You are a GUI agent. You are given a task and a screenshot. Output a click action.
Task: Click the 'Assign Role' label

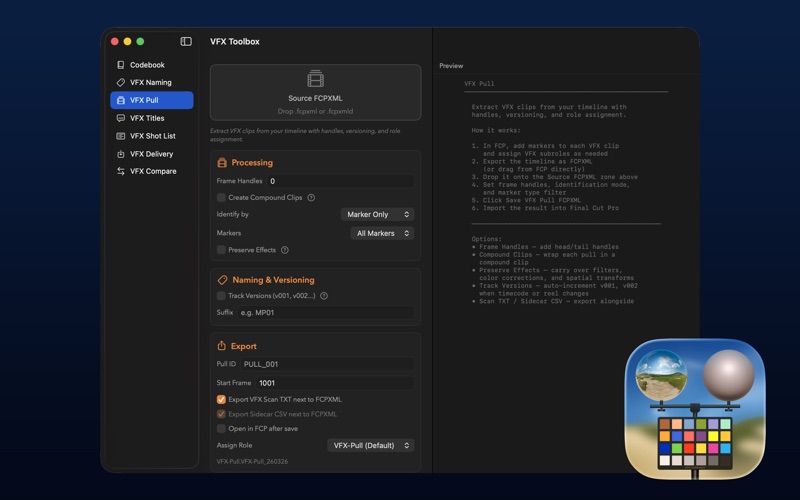234,445
